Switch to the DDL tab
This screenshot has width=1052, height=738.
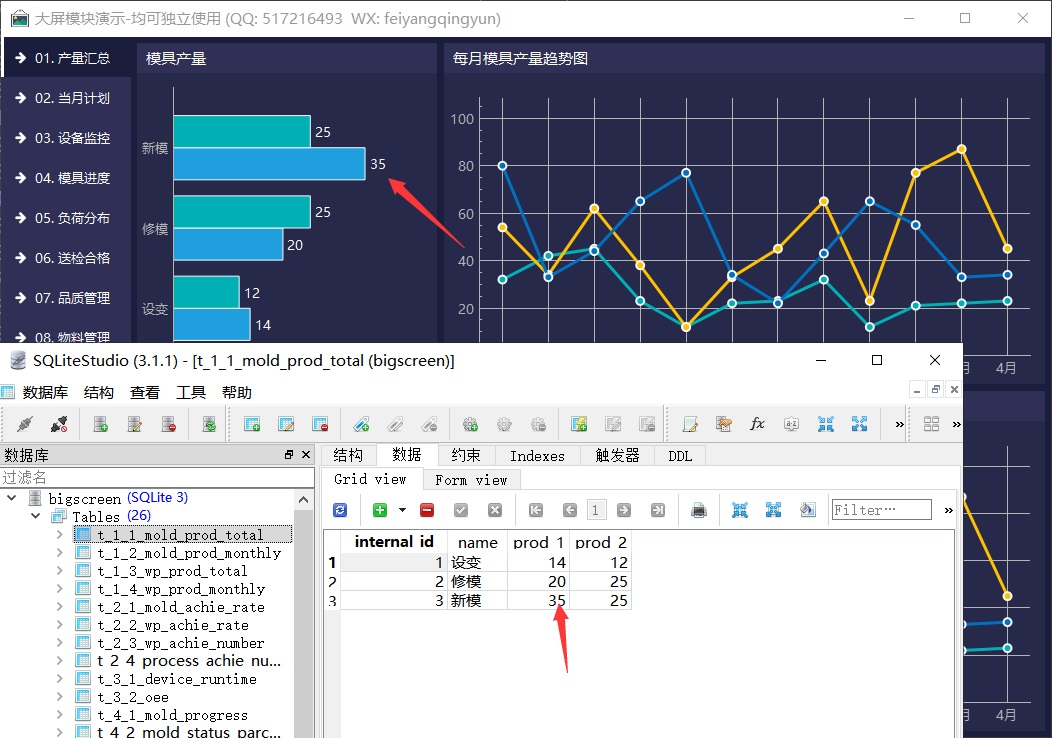(x=679, y=456)
